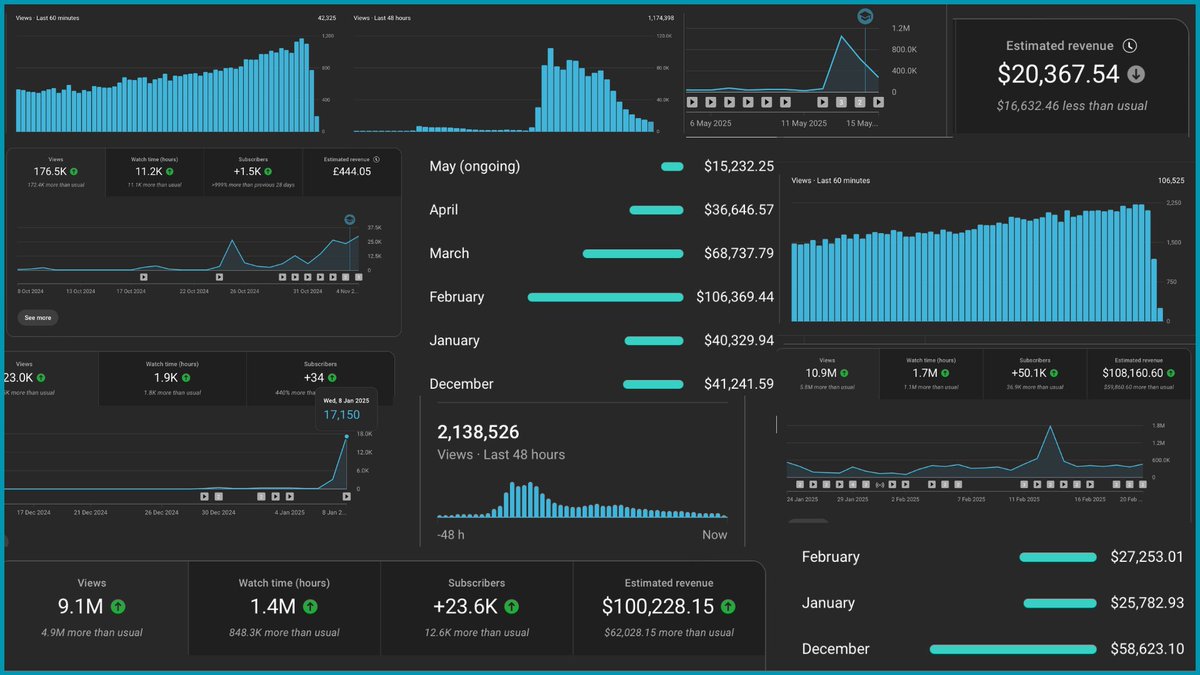1200x675 pixels.
Task: Click the green up arrow next to 9.1M views
Action: tap(118, 606)
